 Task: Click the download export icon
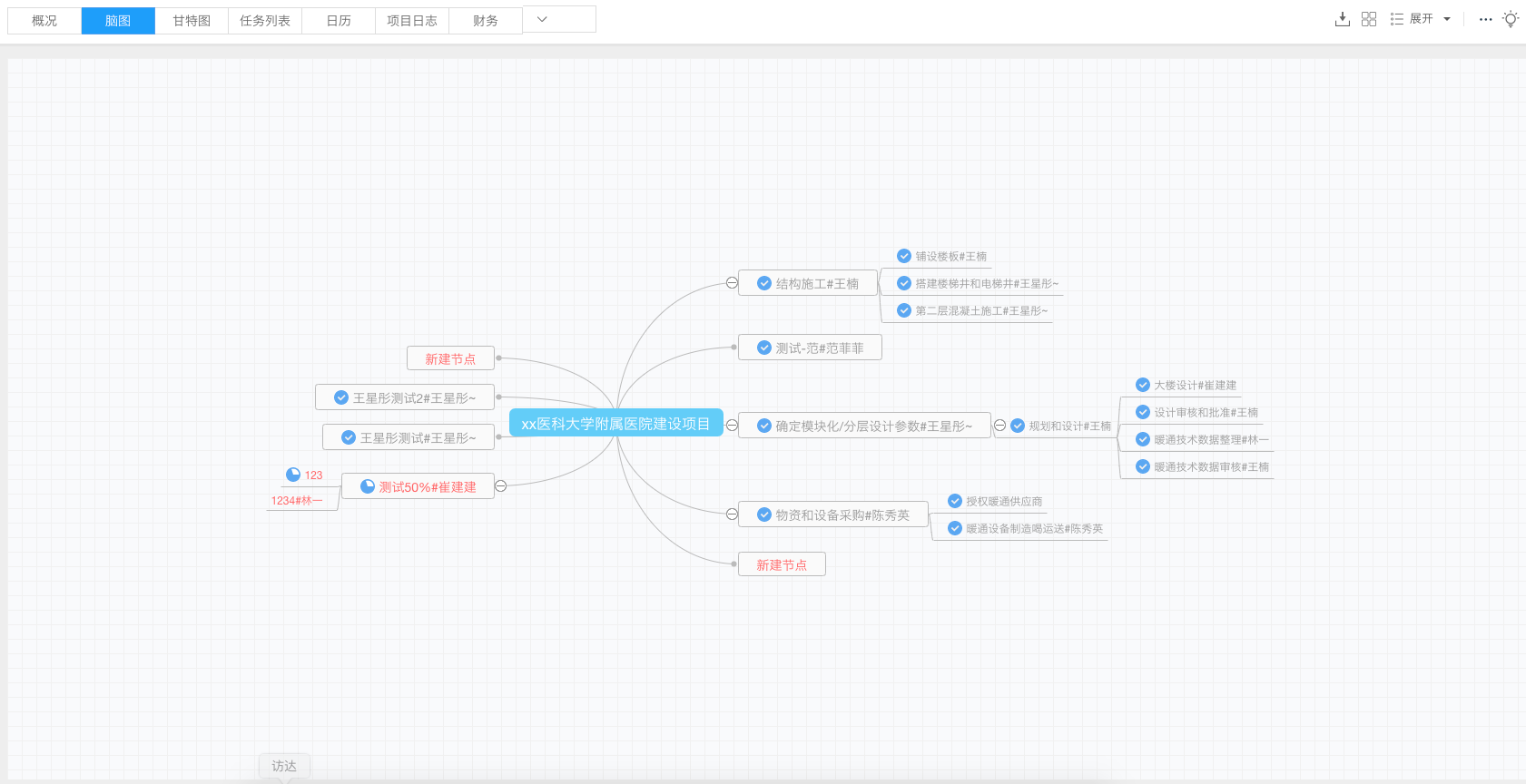(1343, 19)
